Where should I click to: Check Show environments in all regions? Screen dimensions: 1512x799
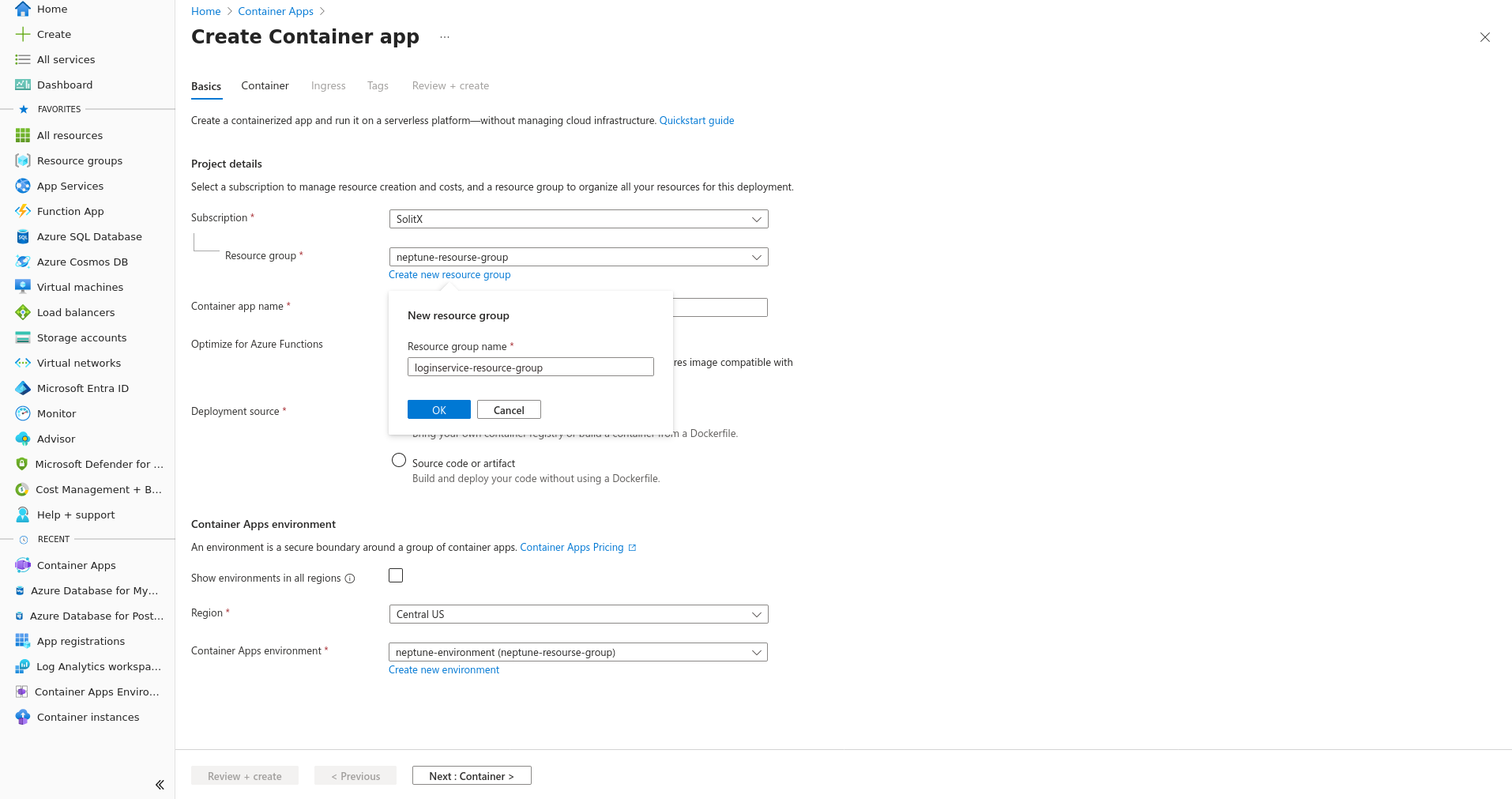pos(396,575)
